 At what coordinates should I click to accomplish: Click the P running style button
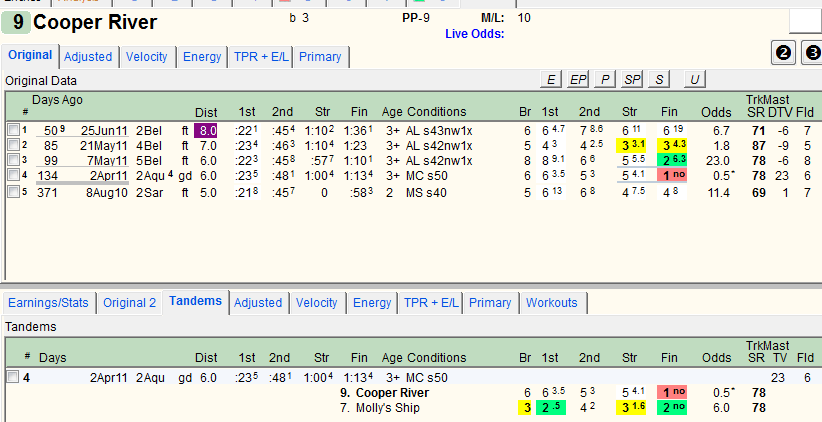[x=605, y=80]
